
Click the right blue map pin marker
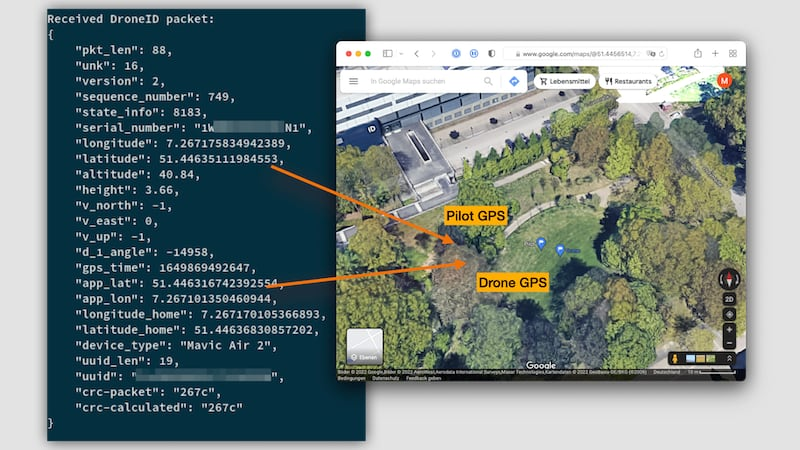coord(560,250)
